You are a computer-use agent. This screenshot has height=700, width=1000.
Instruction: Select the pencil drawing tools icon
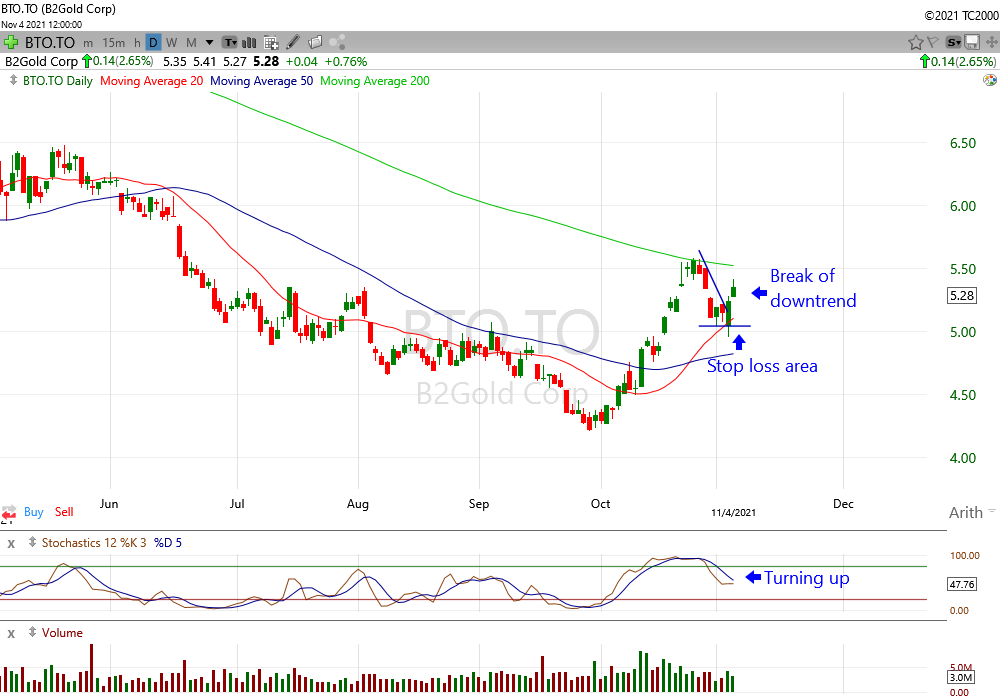tap(293, 43)
